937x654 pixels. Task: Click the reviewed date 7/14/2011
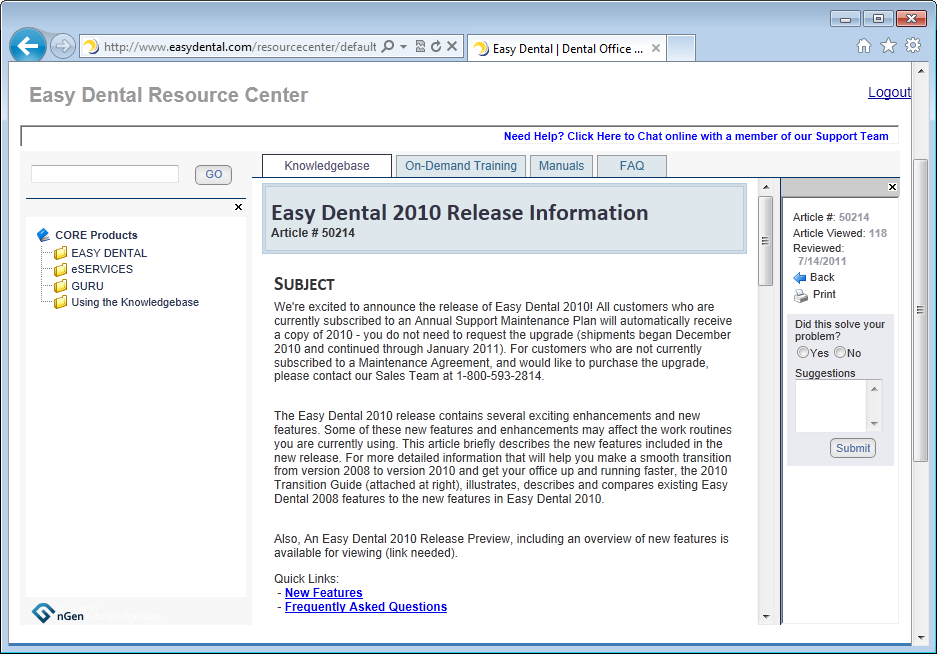(x=822, y=261)
